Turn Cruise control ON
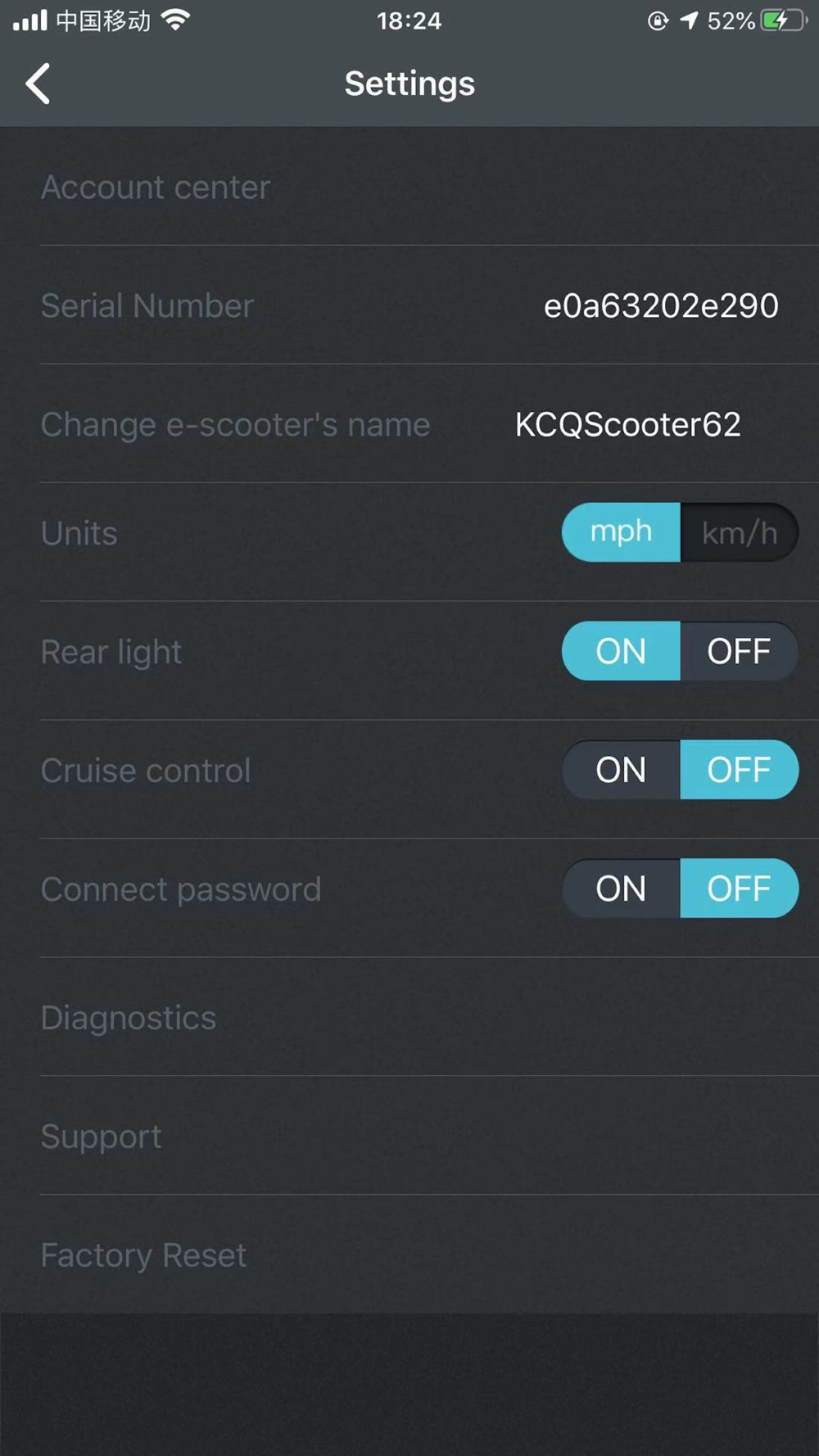Image resolution: width=819 pixels, height=1456 pixels. [621, 771]
